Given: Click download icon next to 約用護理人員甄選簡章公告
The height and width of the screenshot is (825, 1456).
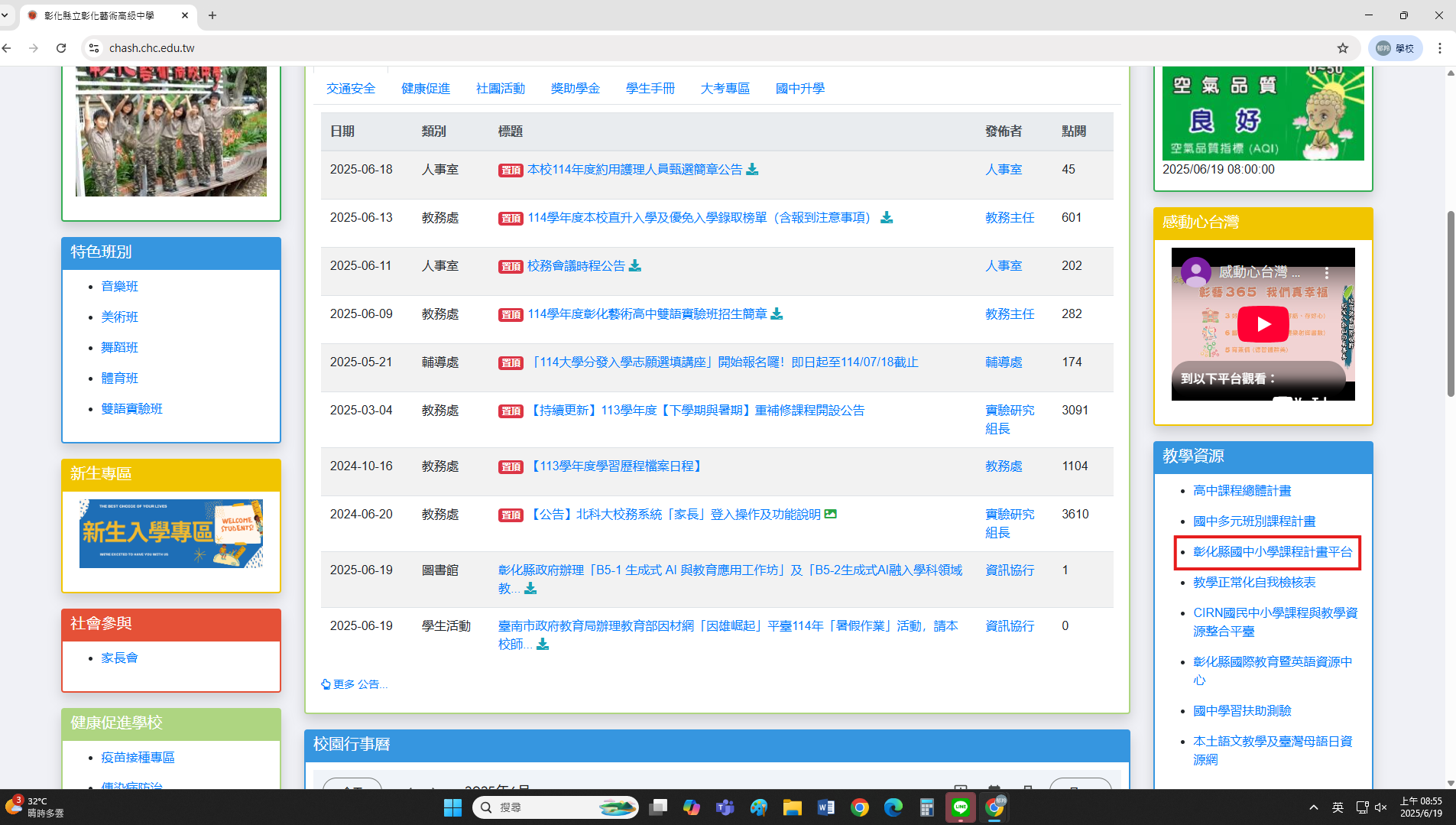Looking at the screenshot, I should tap(752, 169).
